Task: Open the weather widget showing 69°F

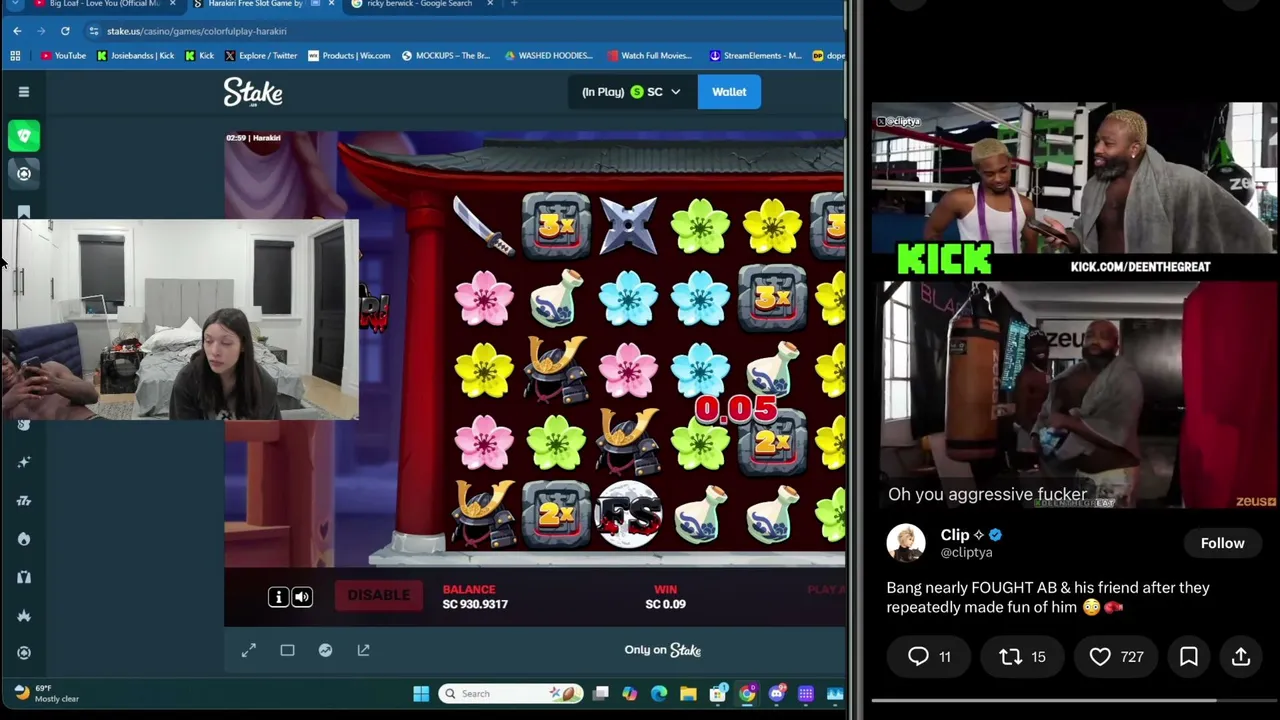Action: pyautogui.click(x=46, y=694)
